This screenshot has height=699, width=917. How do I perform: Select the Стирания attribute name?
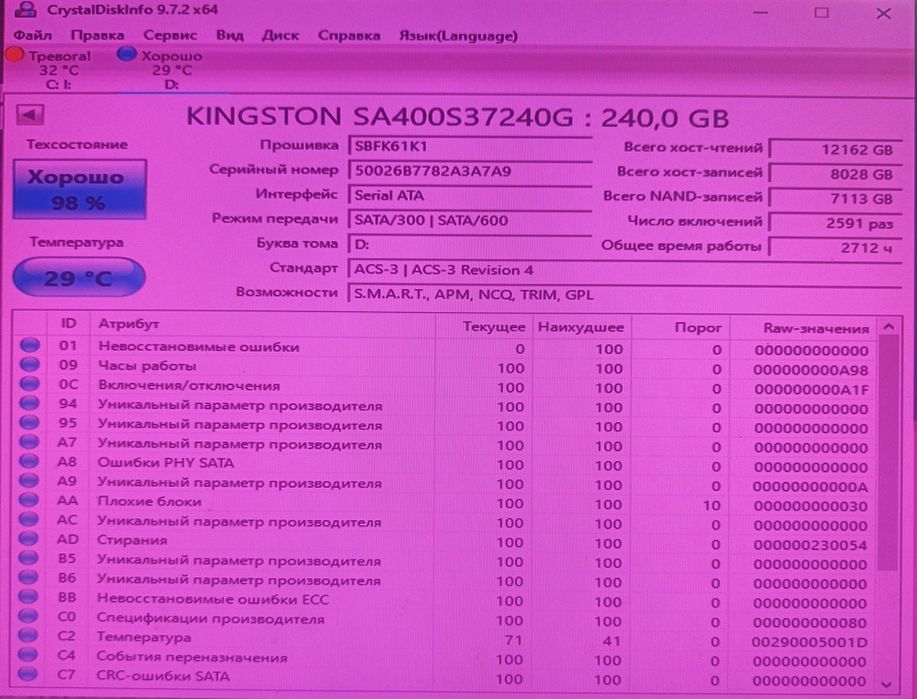(132, 540)
